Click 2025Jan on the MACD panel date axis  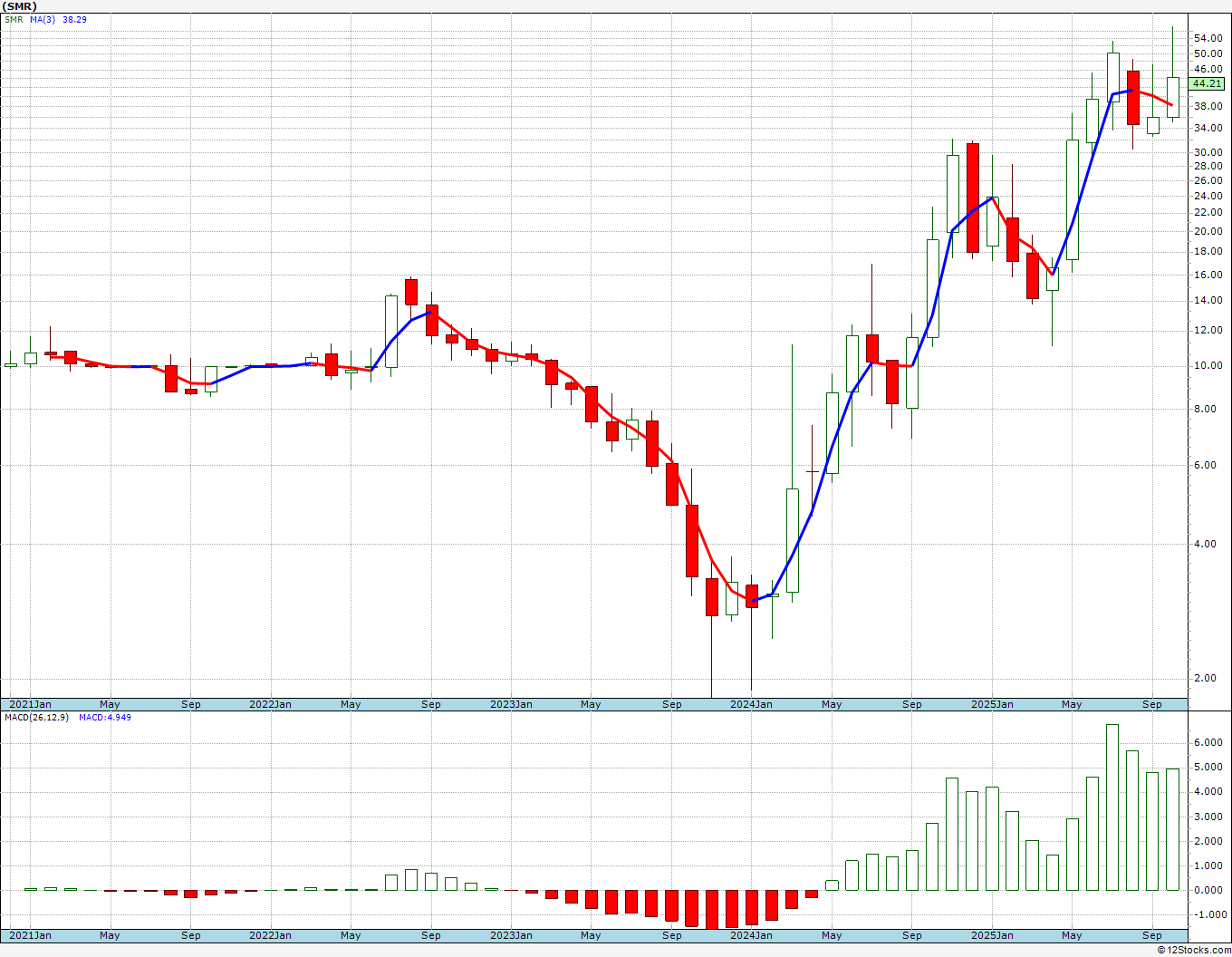coord(992,935)
